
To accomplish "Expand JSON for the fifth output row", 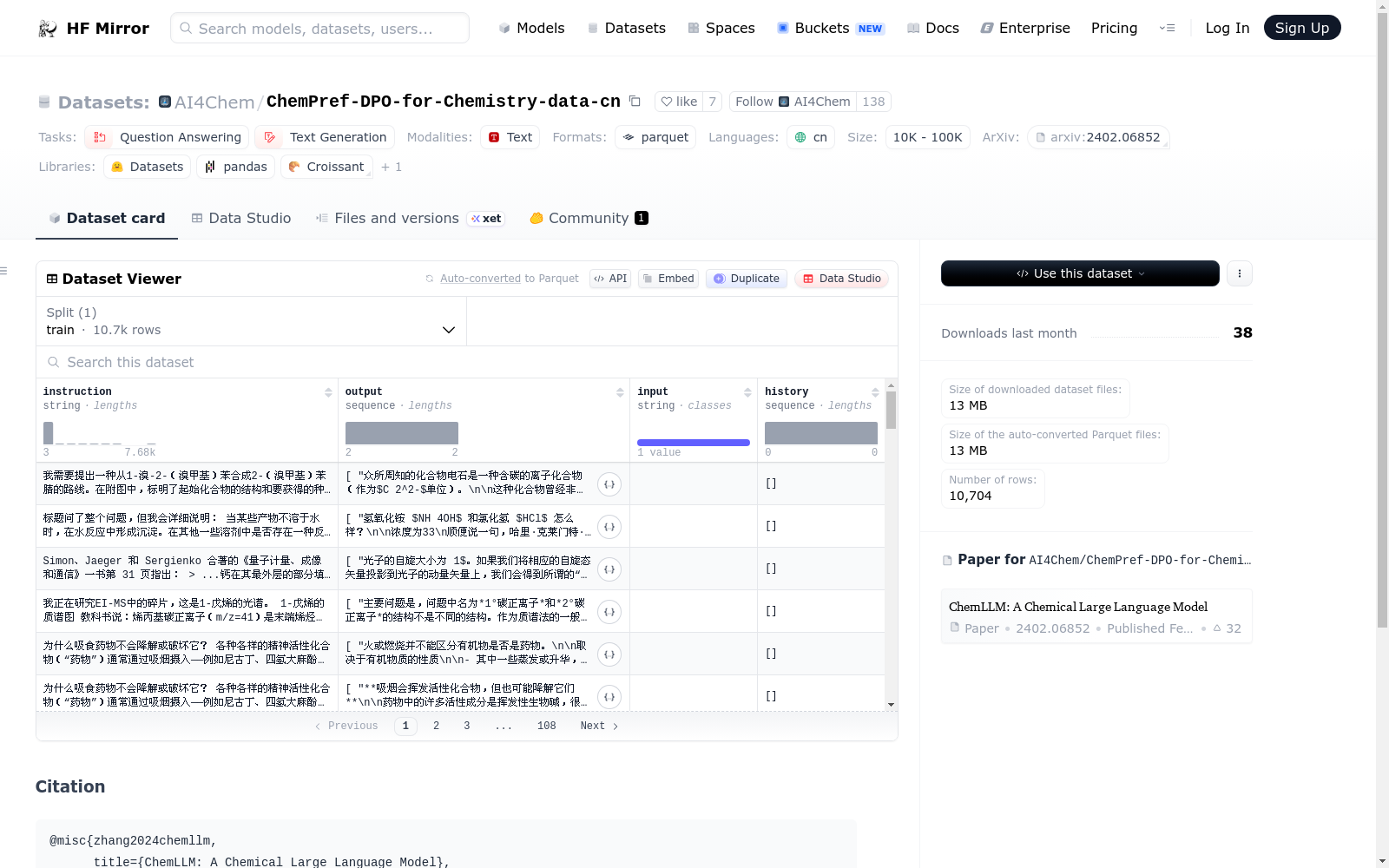I will point(609,654).
